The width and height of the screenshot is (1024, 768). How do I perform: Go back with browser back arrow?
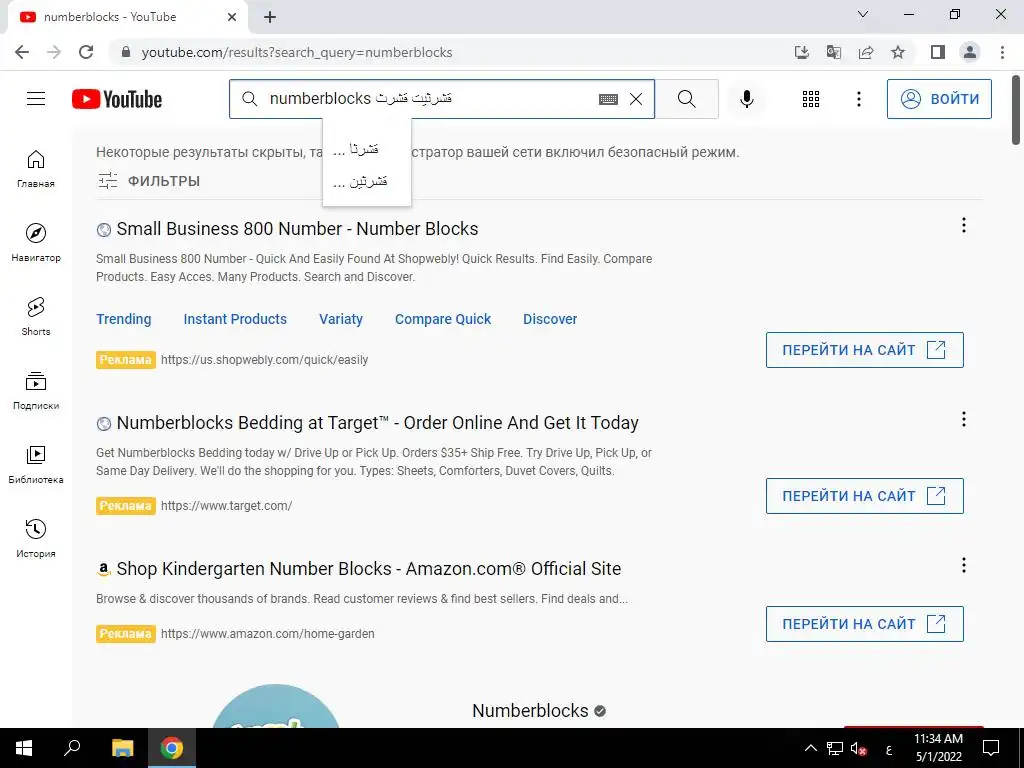pyautogui.click(x=22, y=52)
